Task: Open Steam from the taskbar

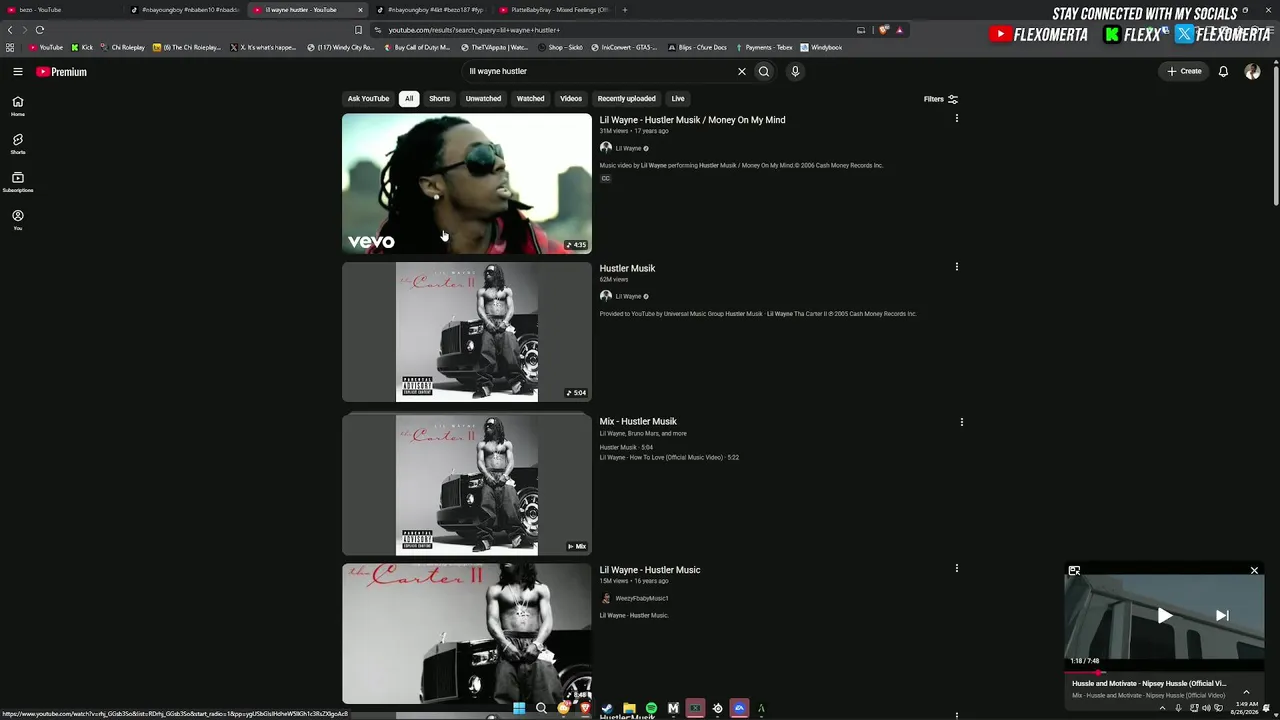Action: click(x=607, y=708)
